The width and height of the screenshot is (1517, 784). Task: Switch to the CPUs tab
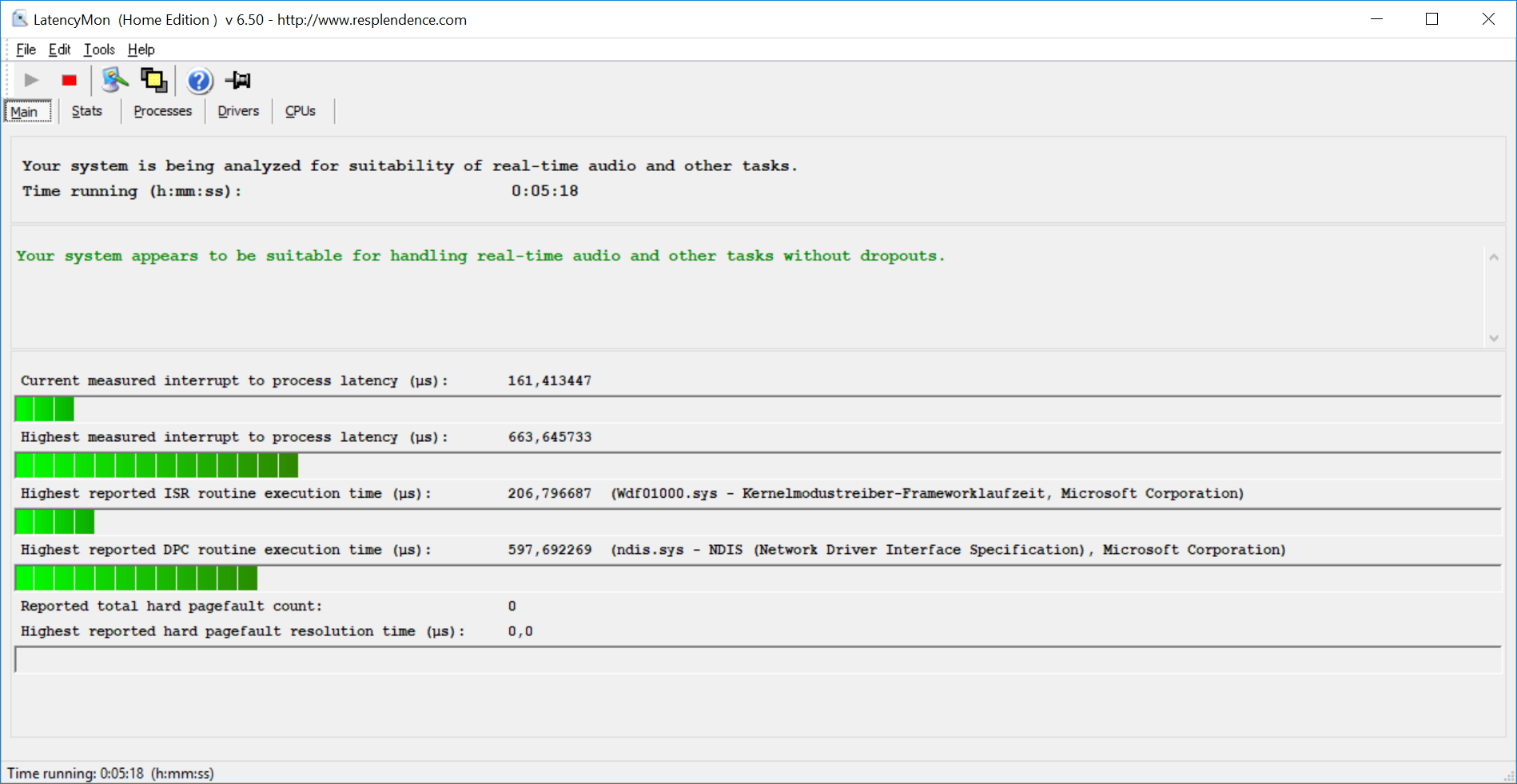(301, 111)
